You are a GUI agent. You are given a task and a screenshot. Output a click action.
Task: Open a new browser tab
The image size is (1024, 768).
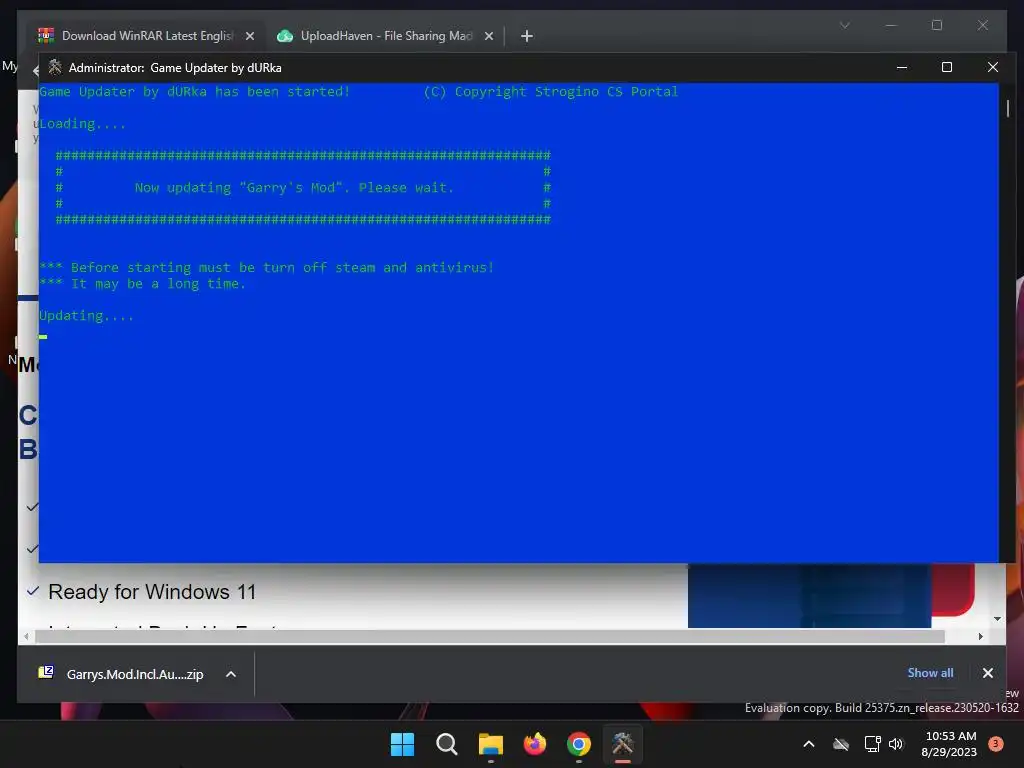[x=527, y=37]
